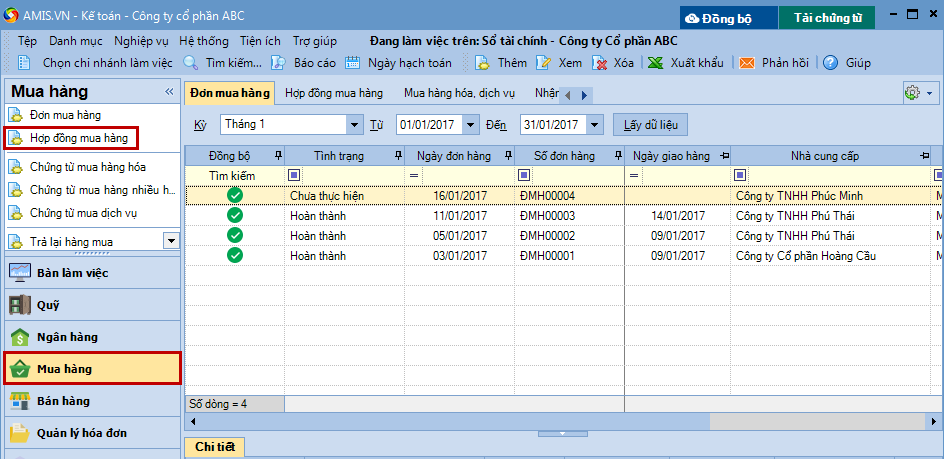Open Ngày hạch toán calendar icon

click(352, 62)
